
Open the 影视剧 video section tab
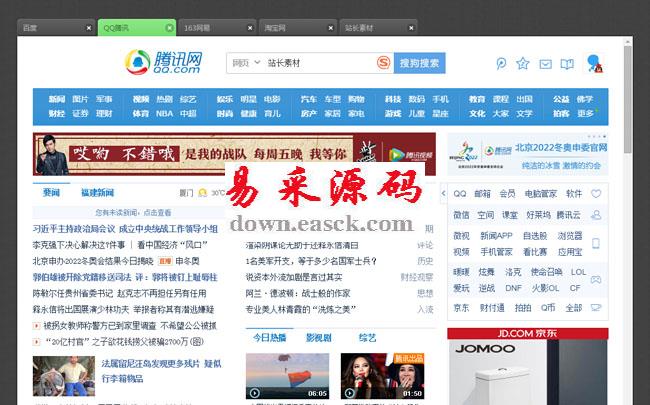pyautogui.click(x=318, y=338)
